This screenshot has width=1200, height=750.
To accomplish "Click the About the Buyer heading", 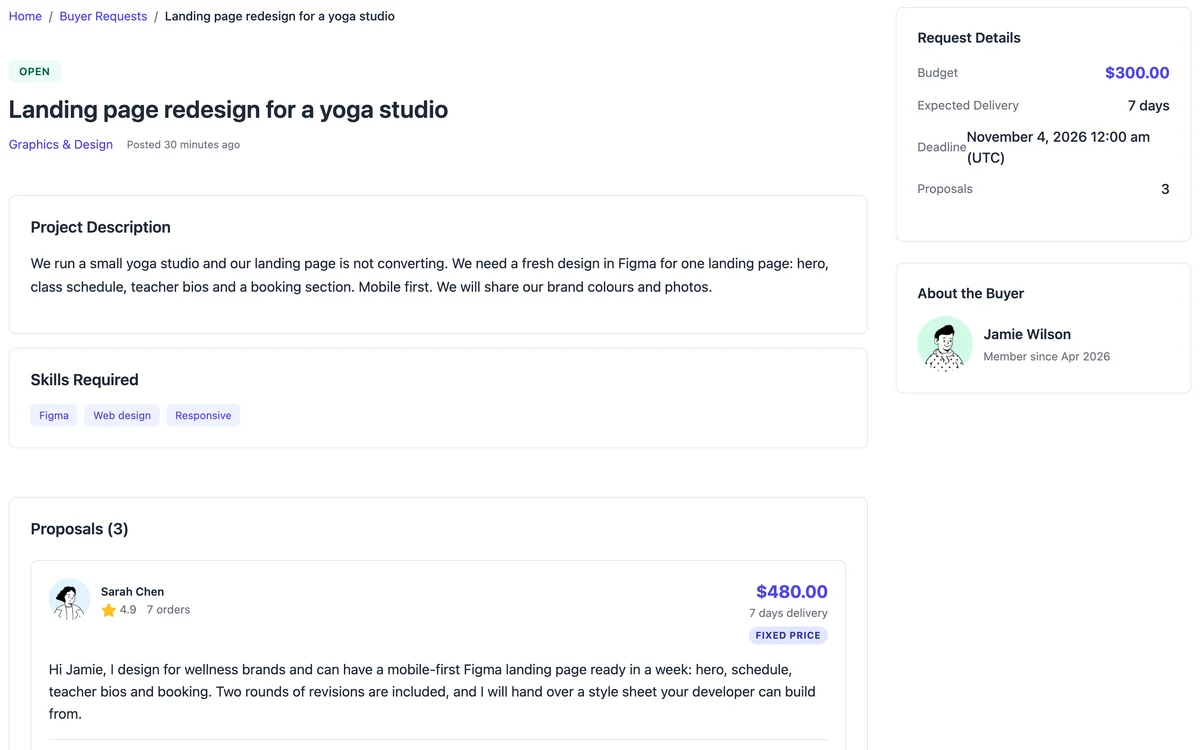I will pyautogui.click(x=971, y=293).
